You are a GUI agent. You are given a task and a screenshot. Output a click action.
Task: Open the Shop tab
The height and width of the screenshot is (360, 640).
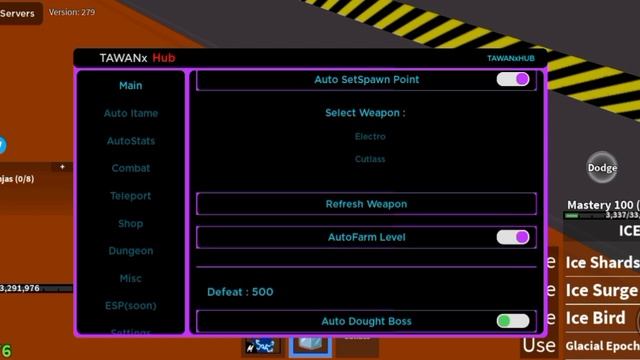point(131,224)
